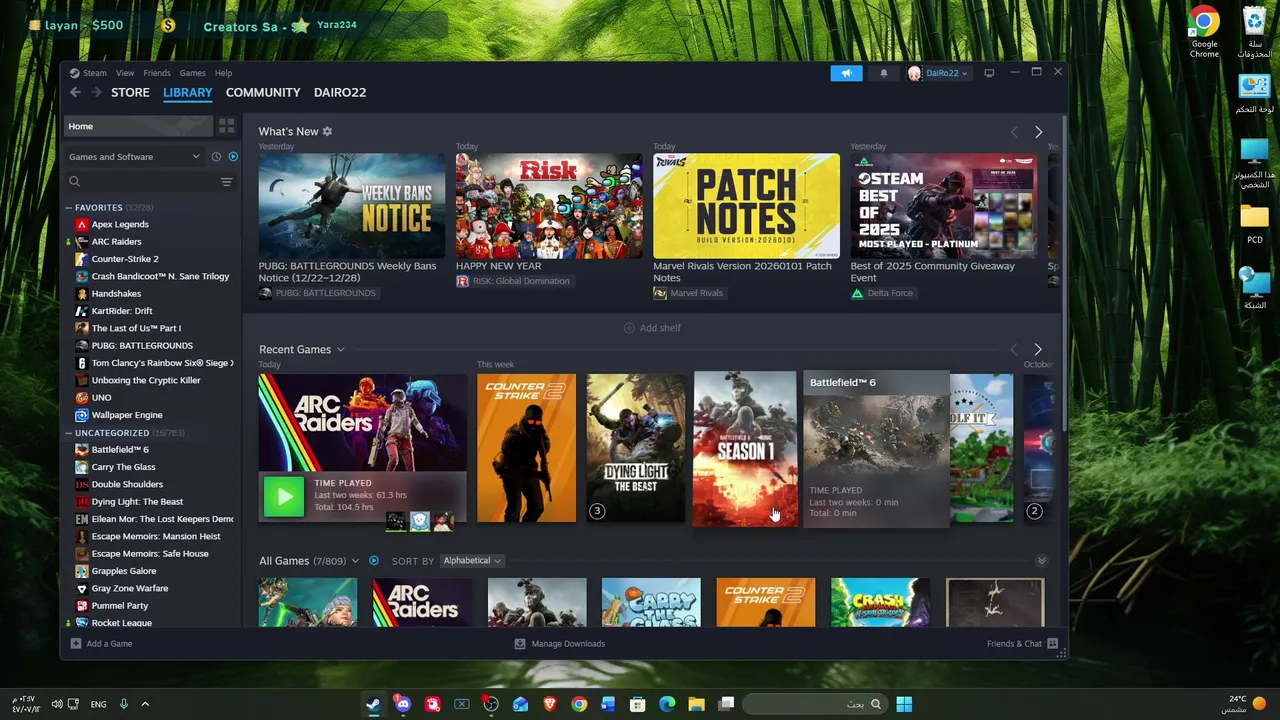
Task: Toggle sort by recent activity clock icon
Action: tap(216, 157)
